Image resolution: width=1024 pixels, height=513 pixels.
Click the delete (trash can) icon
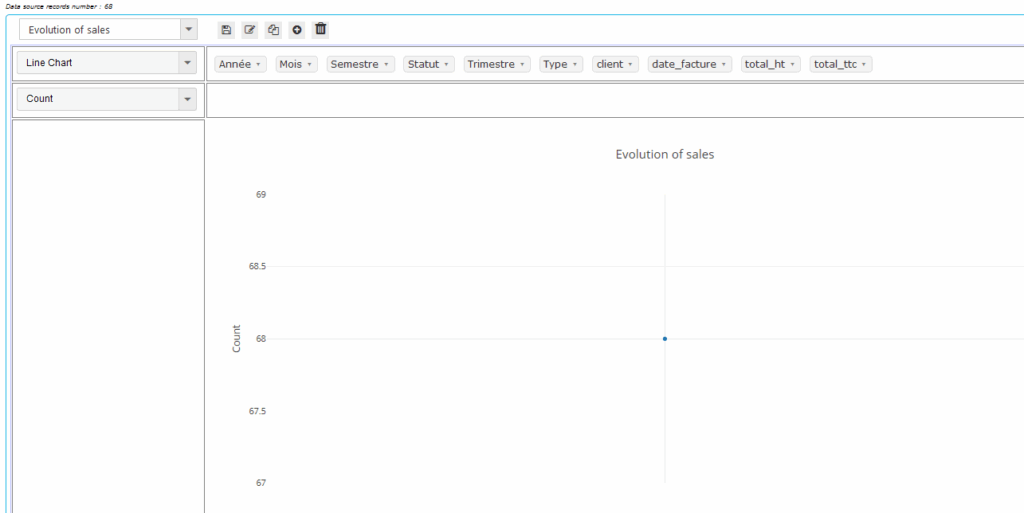[321, 29]
